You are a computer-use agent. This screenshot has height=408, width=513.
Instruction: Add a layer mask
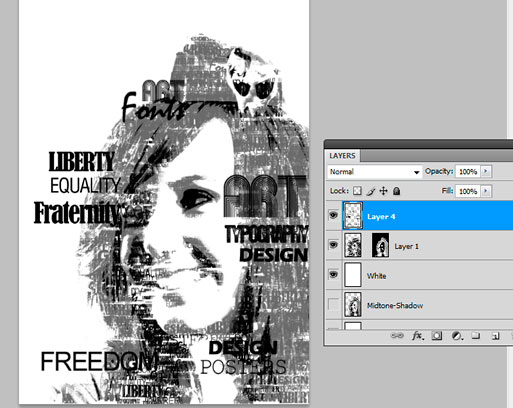pos(437,336)
